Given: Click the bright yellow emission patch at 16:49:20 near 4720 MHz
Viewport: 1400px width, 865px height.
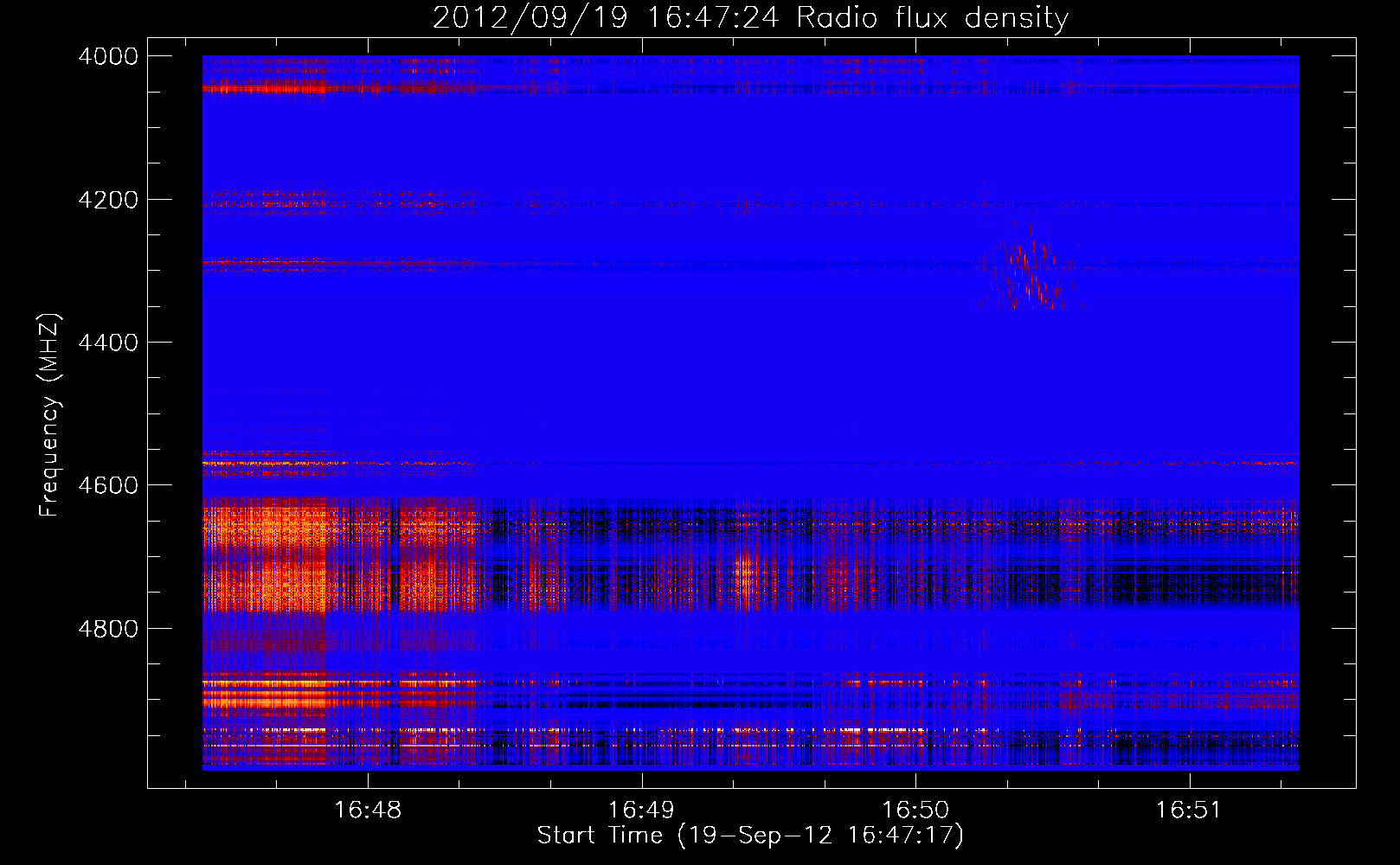Looking at the screenshot, I should (745, 573).
